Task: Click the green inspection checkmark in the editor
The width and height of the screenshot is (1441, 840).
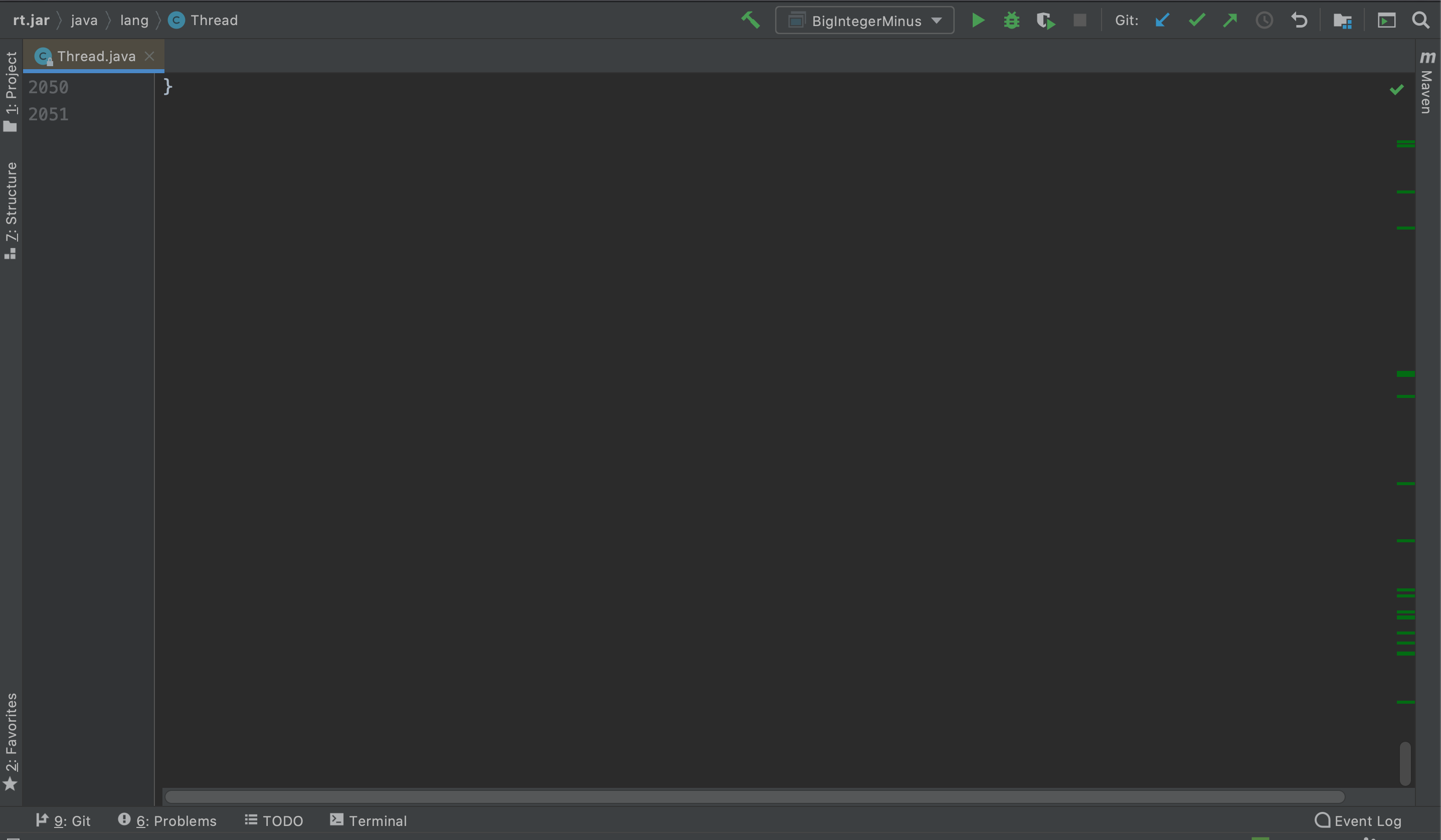Action: (x=1397, y=90)
